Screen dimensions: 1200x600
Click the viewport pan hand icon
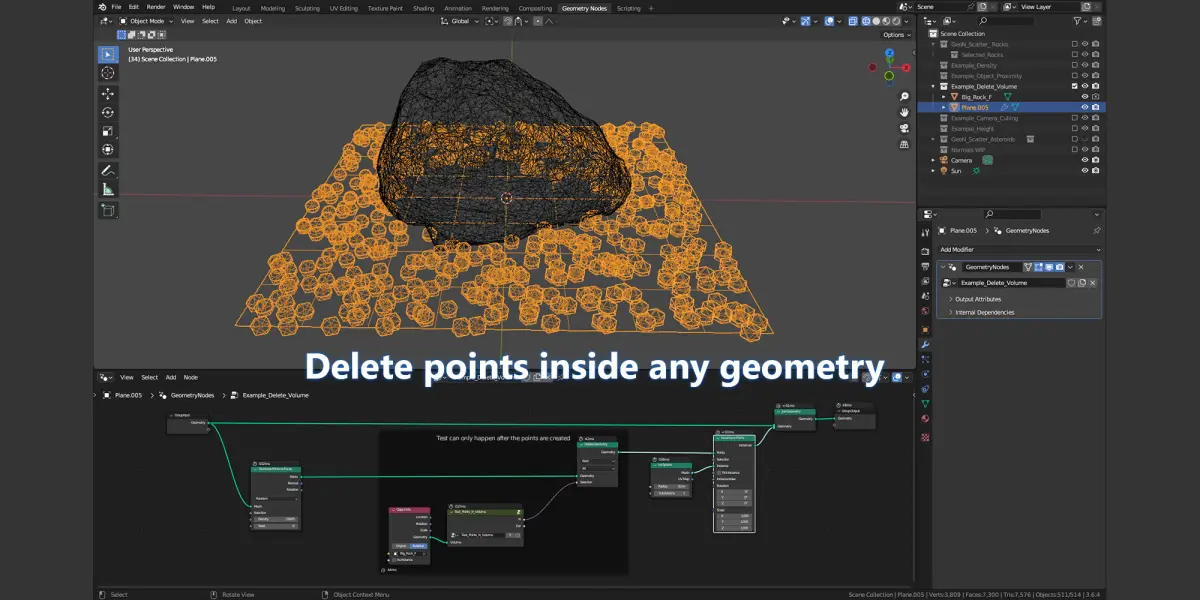pos(904,112)
